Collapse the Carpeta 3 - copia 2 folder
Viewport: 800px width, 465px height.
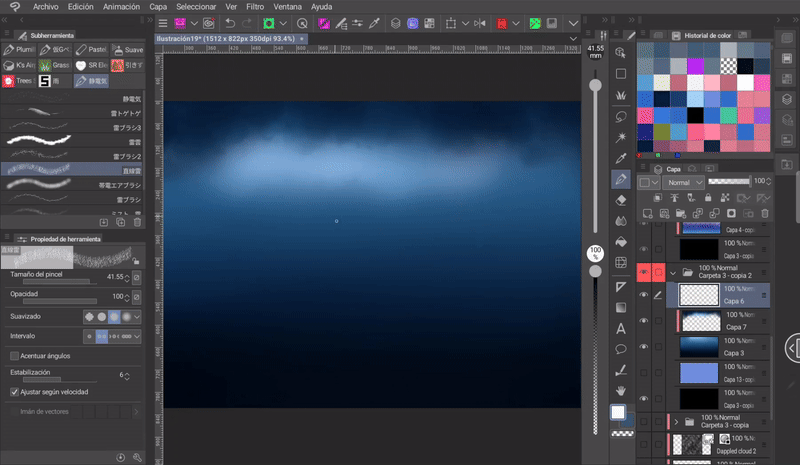(673, 273)
